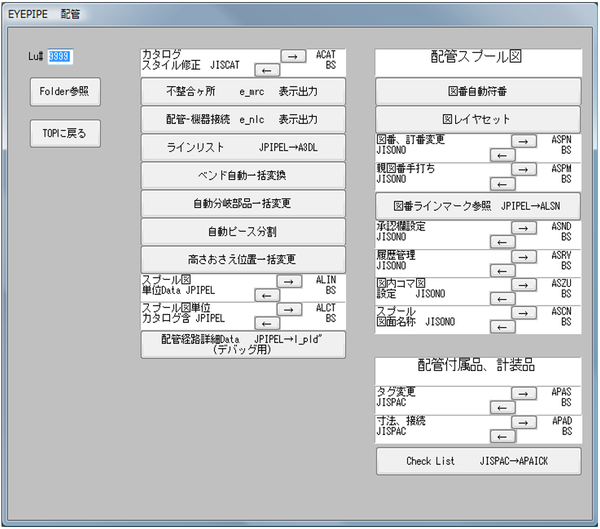Run 不整合ヶ所 e_mrc 表示出力
600x529 pixels.
[x=243, y=92]
